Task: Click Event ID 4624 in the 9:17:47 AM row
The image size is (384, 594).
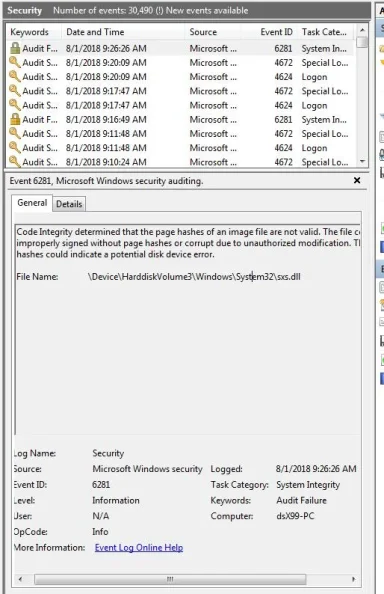Action: click(x=284, y=105)
